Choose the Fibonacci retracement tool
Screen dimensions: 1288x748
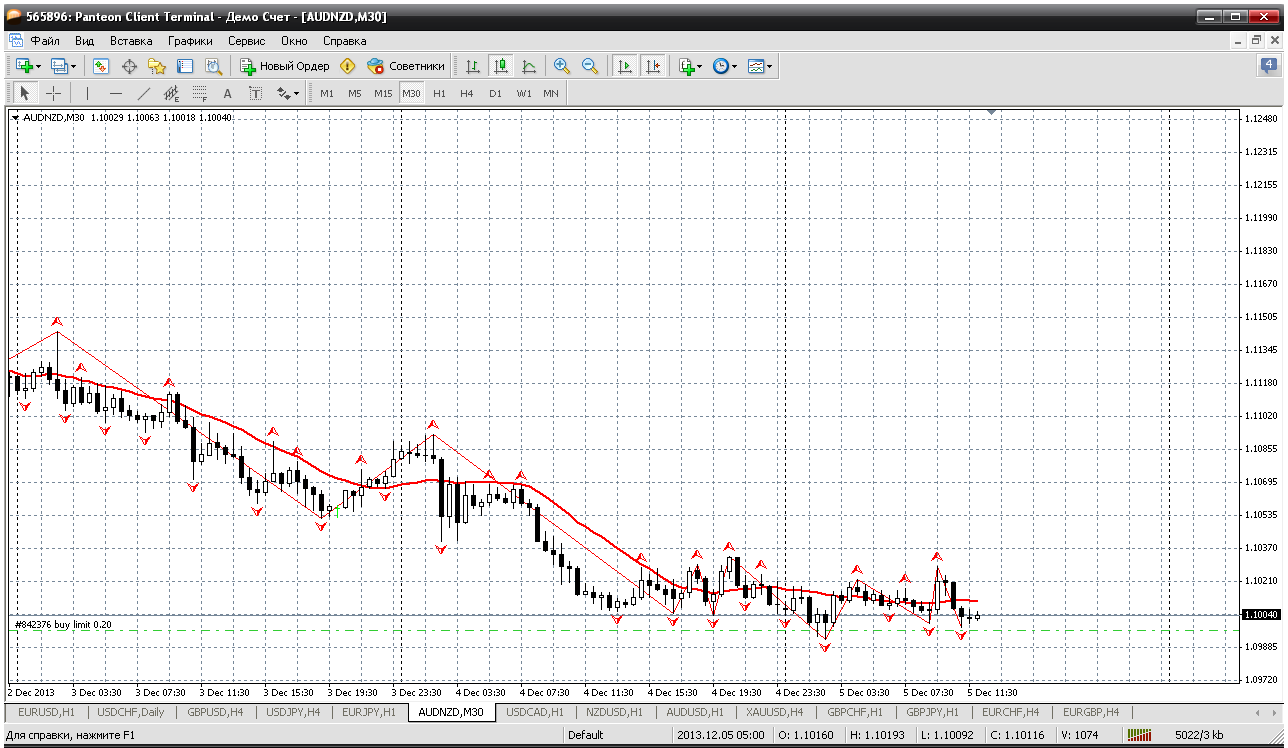coord(199,93)
